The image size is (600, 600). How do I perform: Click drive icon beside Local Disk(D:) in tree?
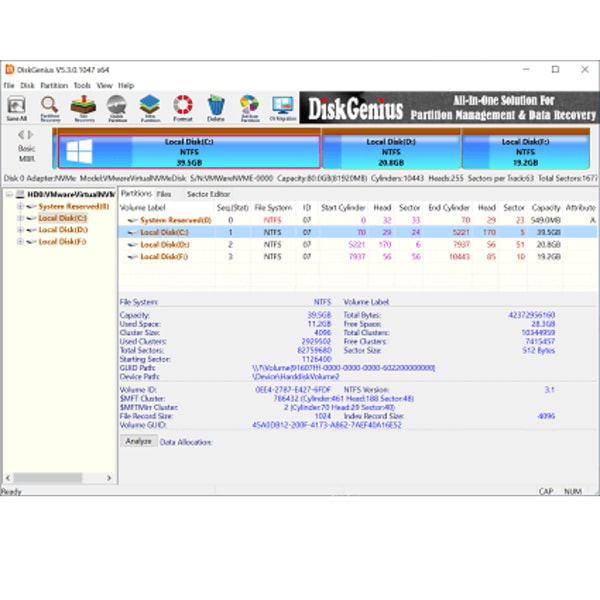tap(31, 230)
